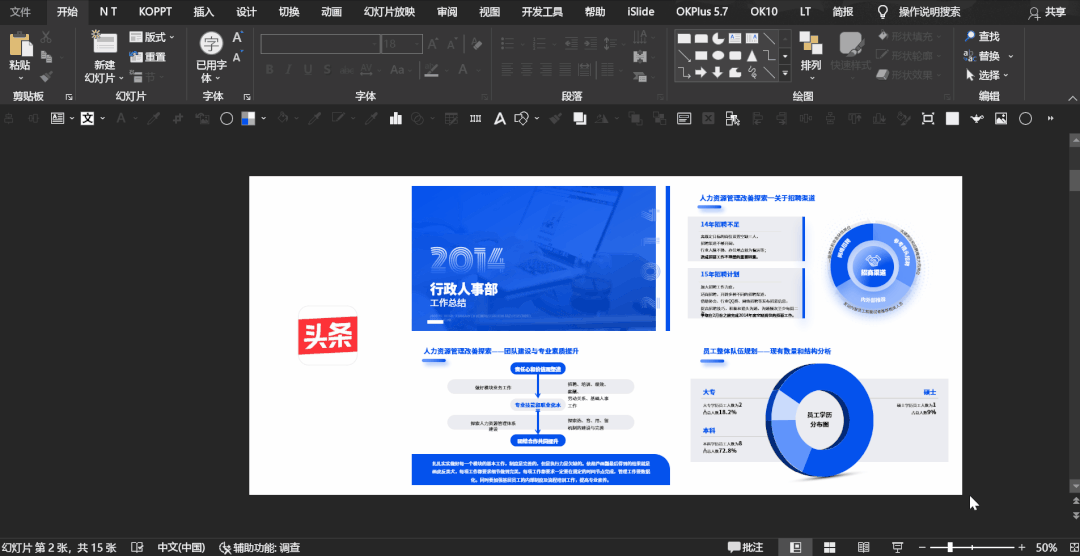
Task: Open the Arrange (排列) tool
Action: coord(811,52)
